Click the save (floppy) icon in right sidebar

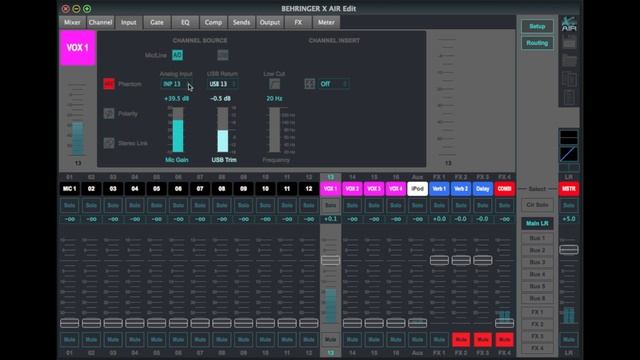coord(569,42)
